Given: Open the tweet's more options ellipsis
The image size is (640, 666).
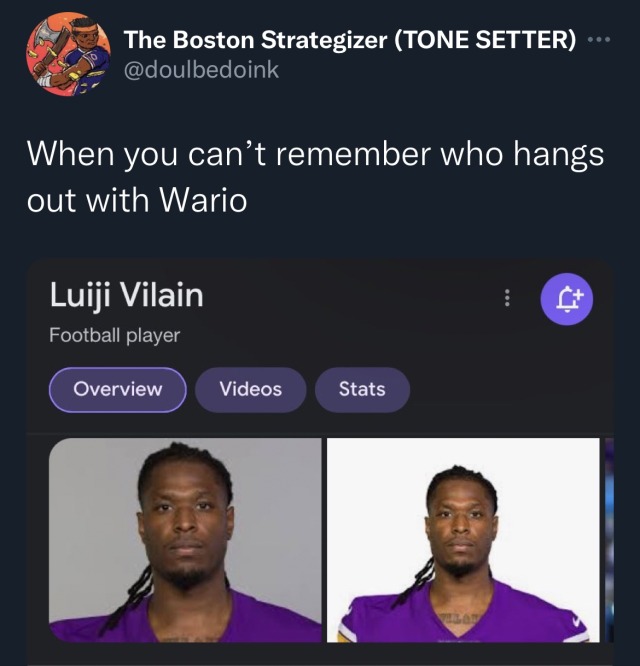Looking at the screenshot, I should pyautogui.click(x=599, y=40).
